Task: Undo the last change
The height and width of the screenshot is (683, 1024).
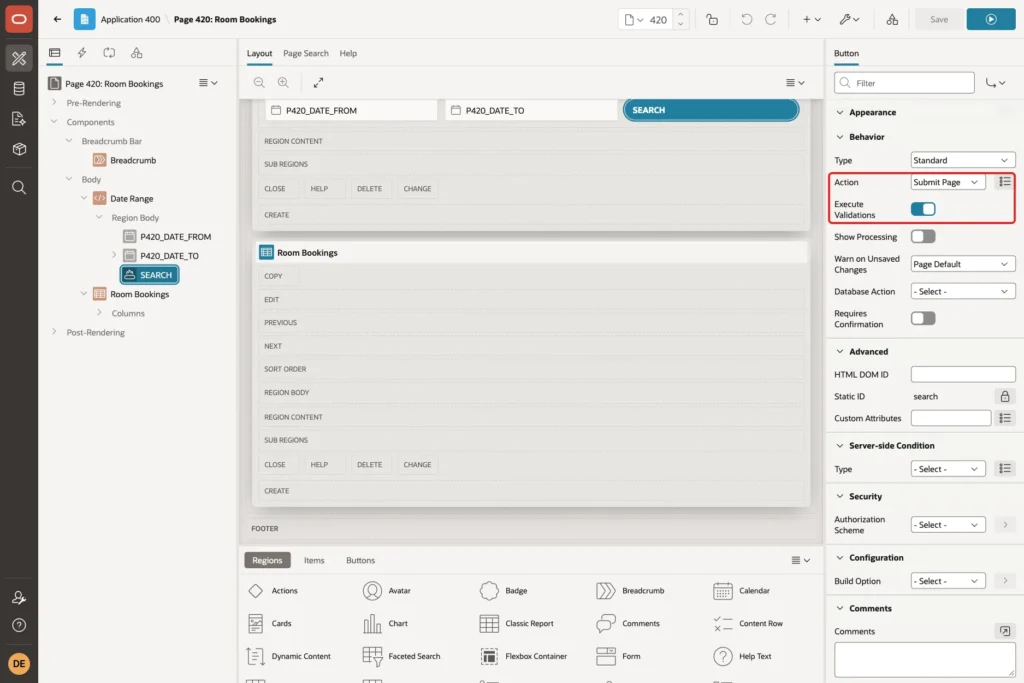Action: tap(746, 20)
